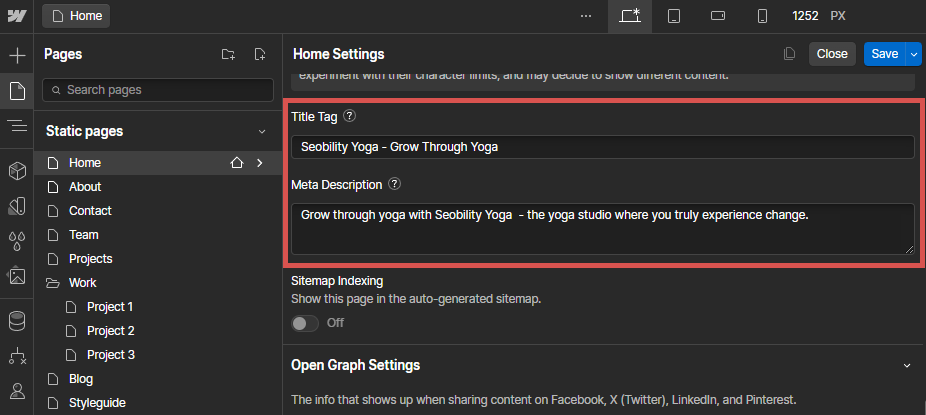This screenshot has height=415, width=926.
Task: Open the Navigator panel icon
Action: (17, 126)
